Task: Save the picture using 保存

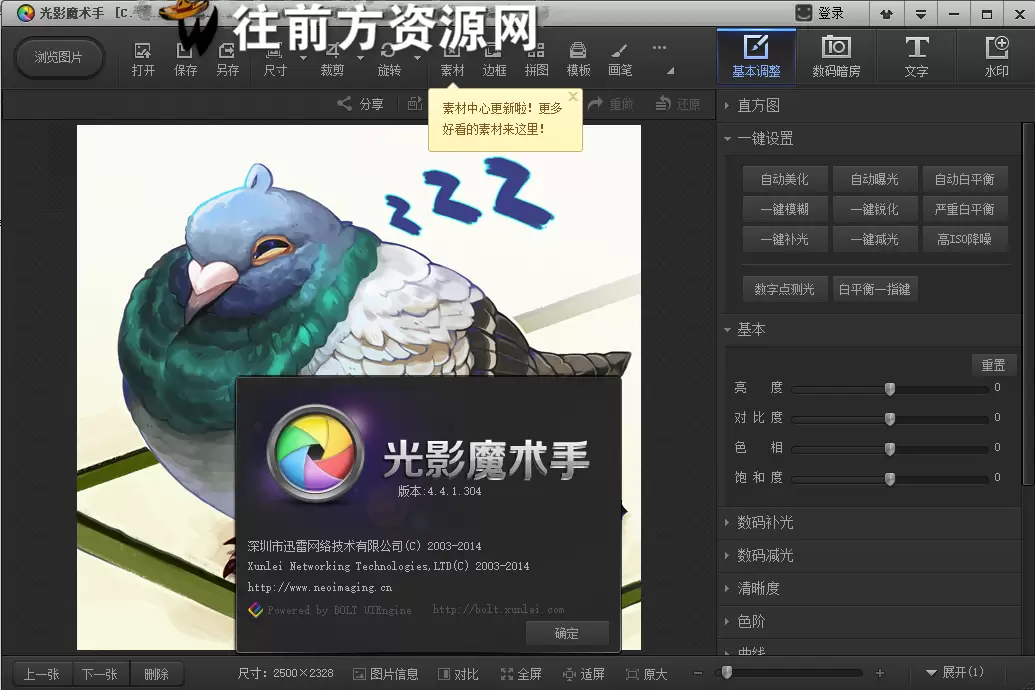Action: pos(185,59)
